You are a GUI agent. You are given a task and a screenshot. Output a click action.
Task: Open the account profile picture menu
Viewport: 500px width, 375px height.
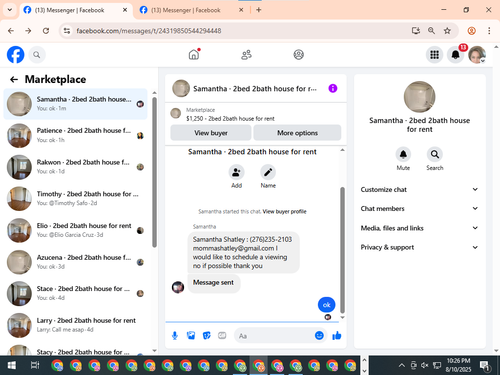pyautogui.click(x=477, y=55)
